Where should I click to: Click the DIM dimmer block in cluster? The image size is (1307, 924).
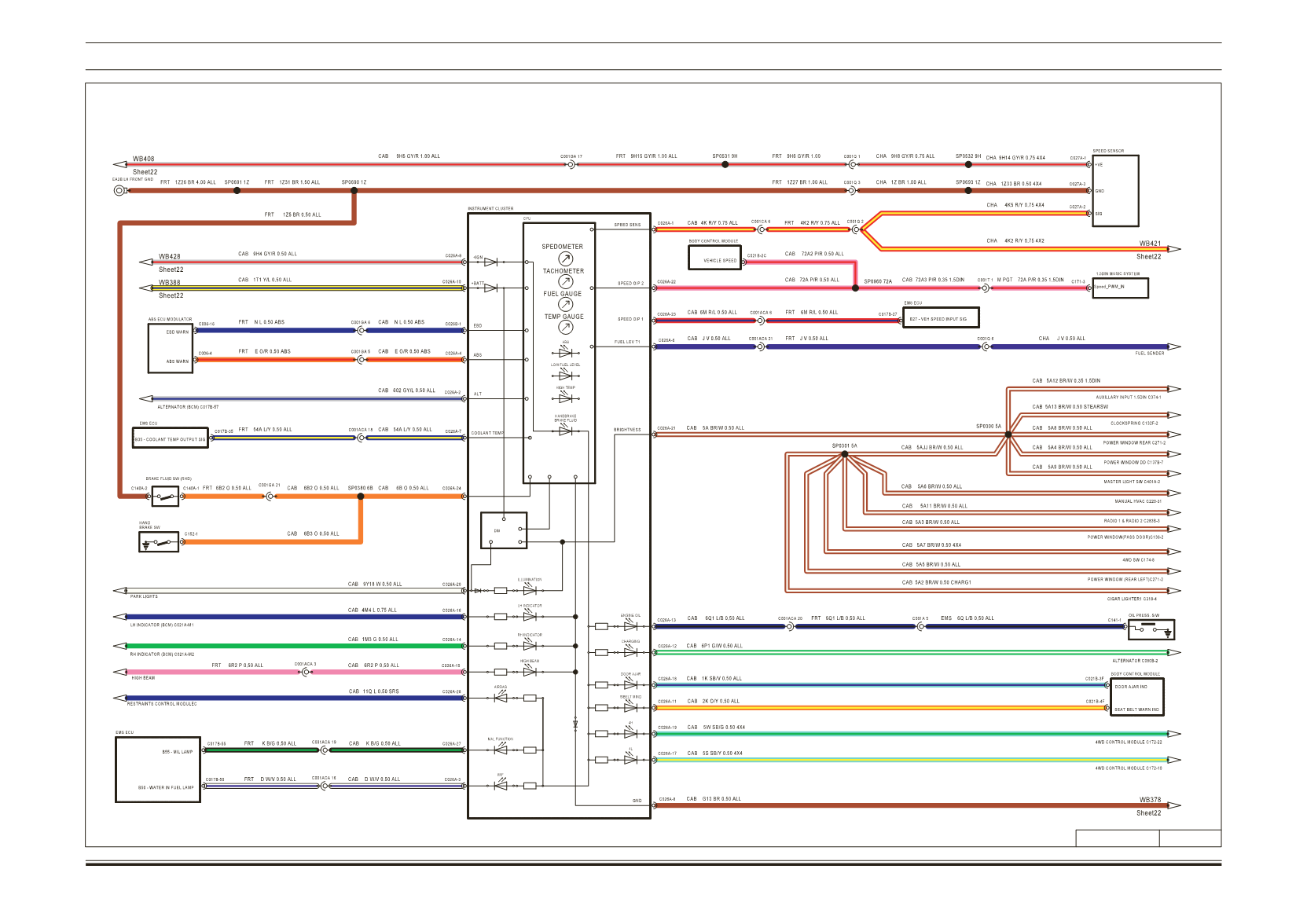504,530
